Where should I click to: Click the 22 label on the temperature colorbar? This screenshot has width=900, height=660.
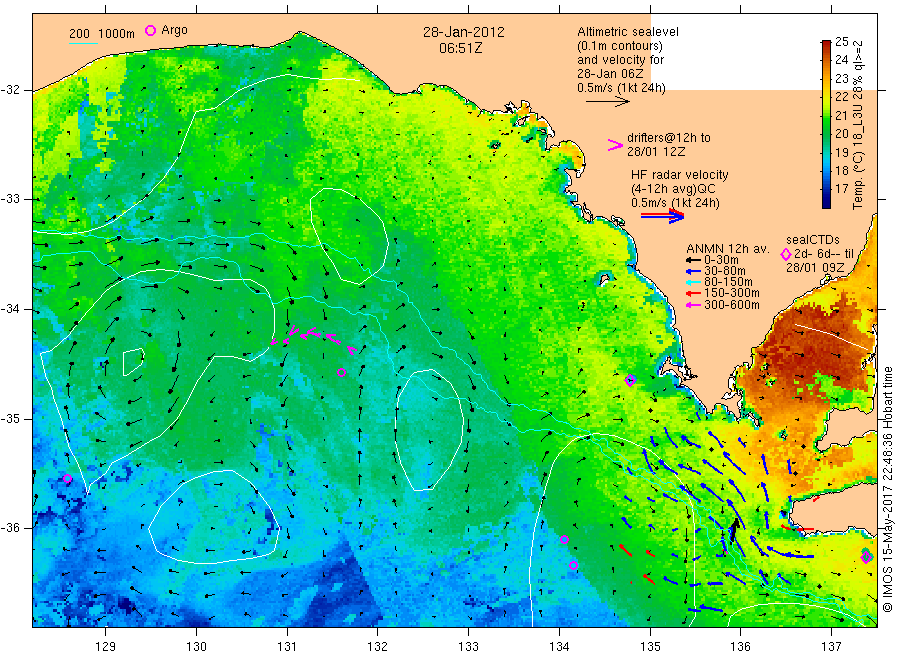(841, 96)
